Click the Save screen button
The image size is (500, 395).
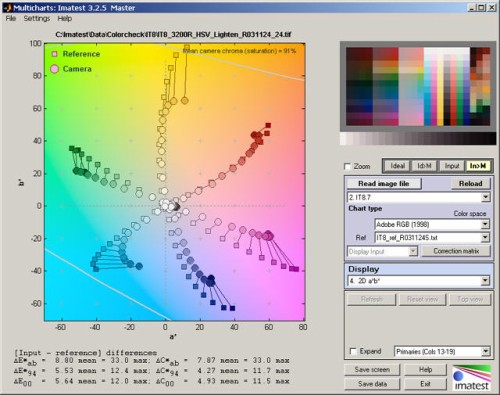(x=372, y=370)
